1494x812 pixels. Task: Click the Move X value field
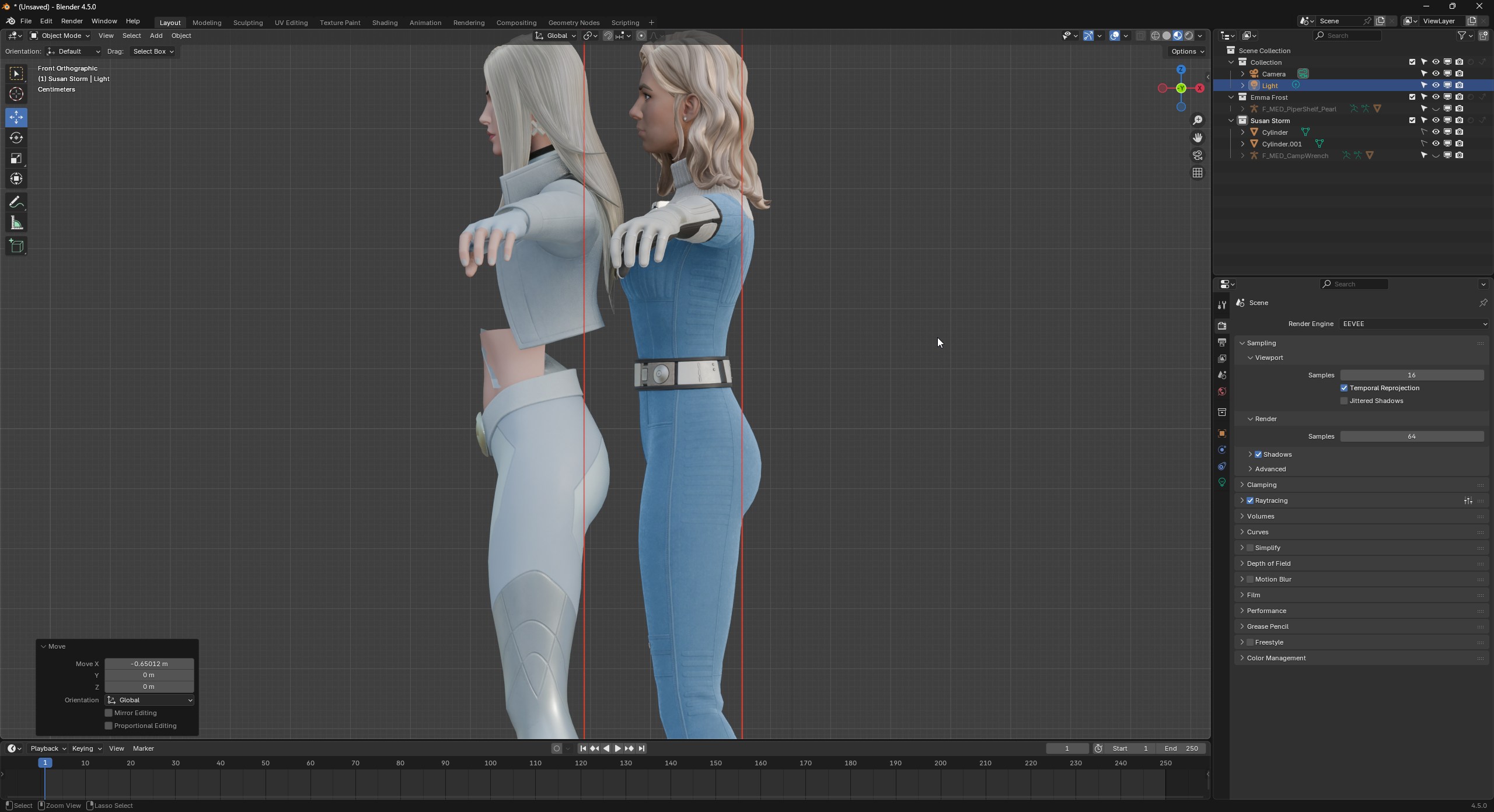(x=149, y=664)
